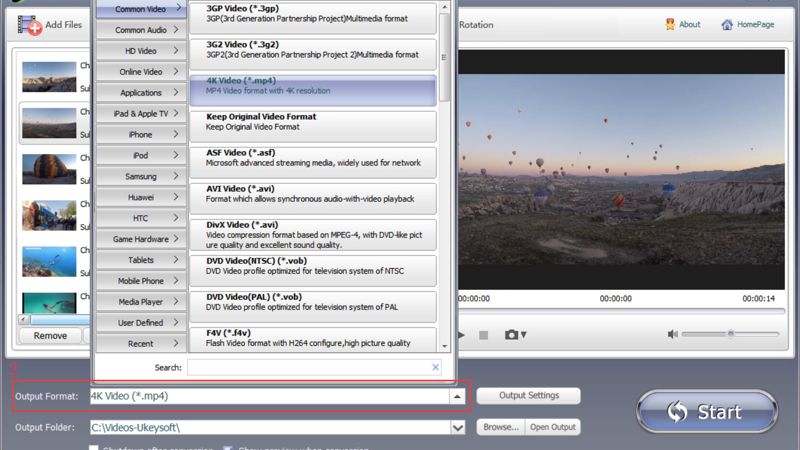The image size is (800, 450).
Task: Open Output Settings
Action: (x=529, y=395)
